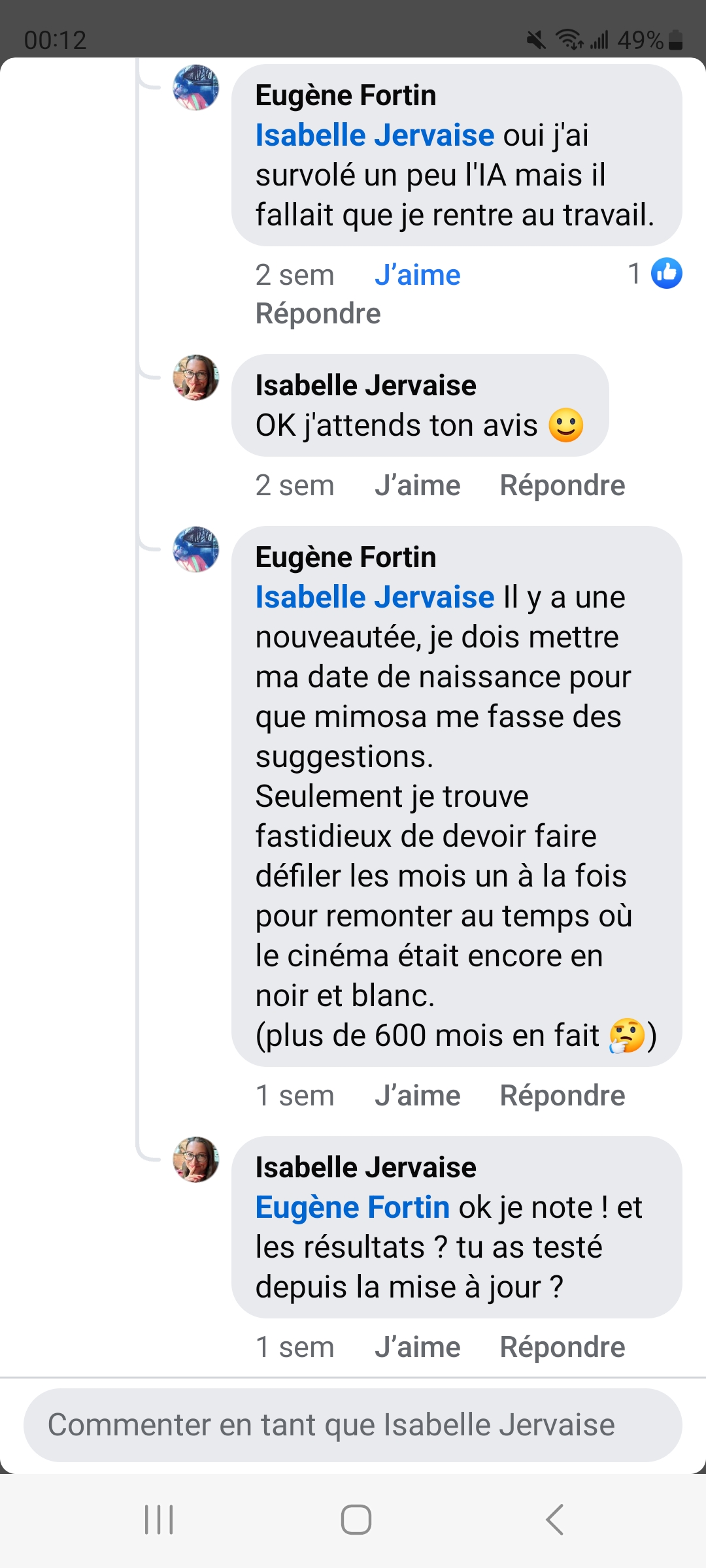Like the 'Il y a une nouveautée' comment

pyautogui.click(x=417, y=1096)
